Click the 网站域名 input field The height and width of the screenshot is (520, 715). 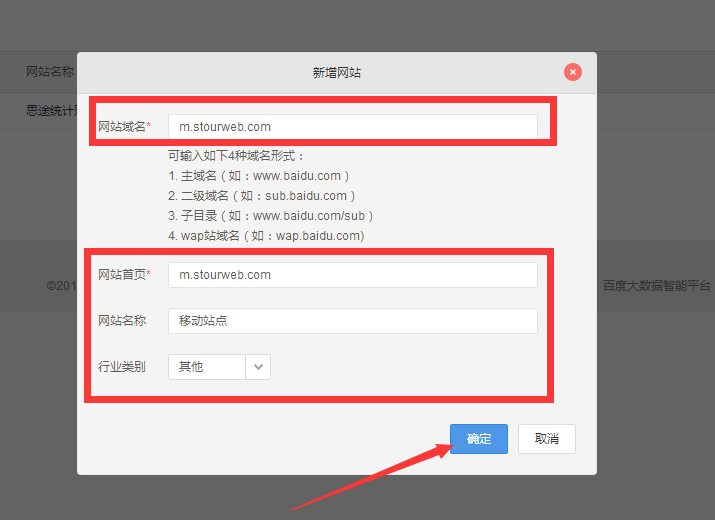352,127
